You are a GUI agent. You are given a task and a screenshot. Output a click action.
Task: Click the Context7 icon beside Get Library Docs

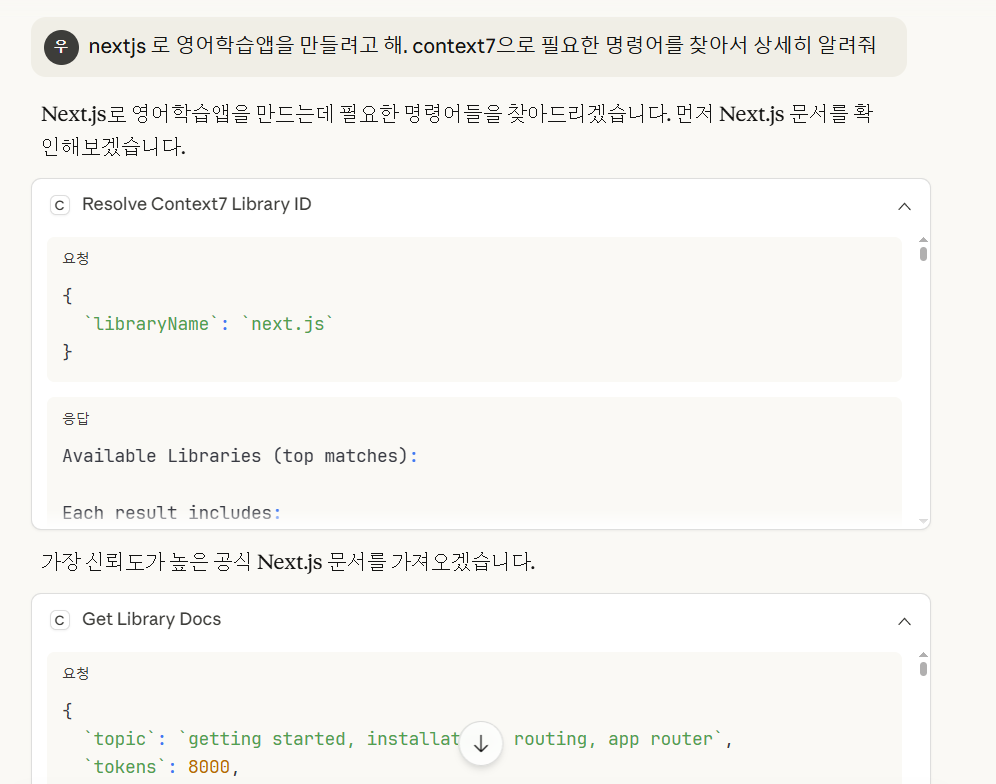coord(60,620)
